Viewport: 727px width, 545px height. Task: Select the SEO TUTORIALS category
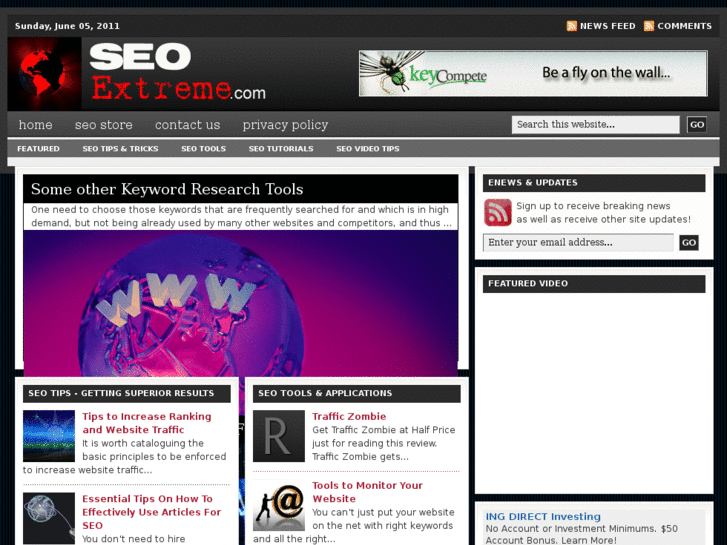281,149
